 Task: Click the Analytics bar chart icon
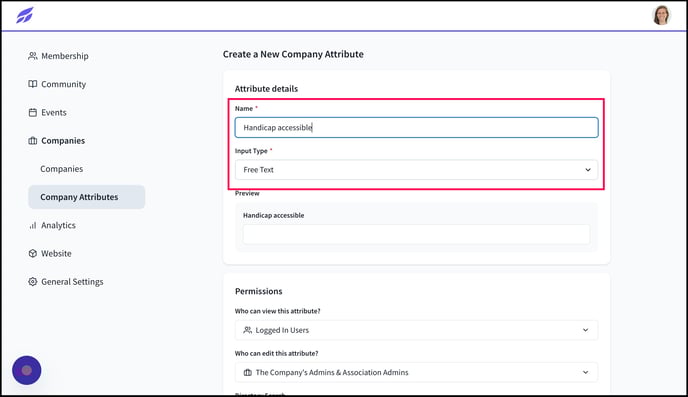click(32, 225)
